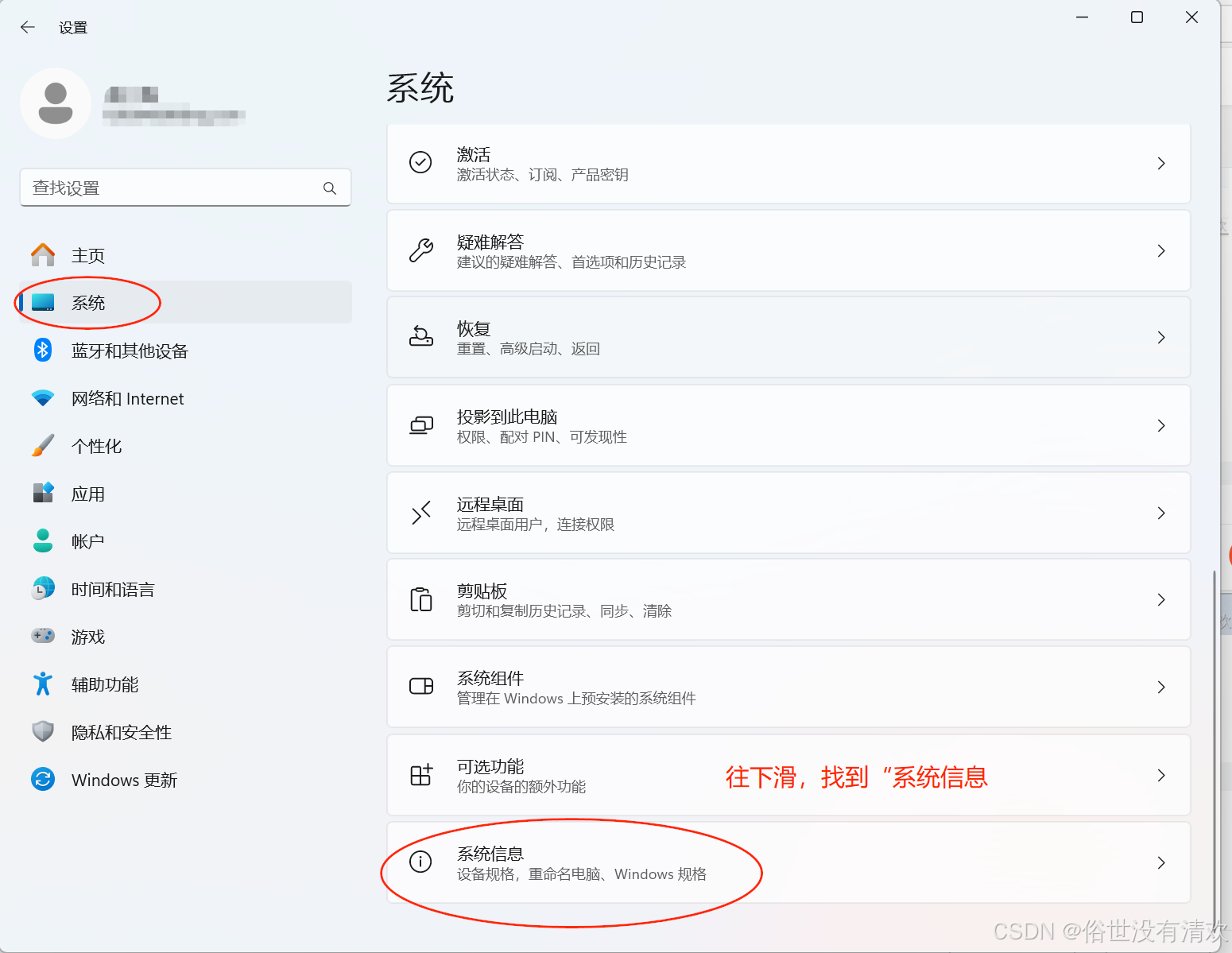Click the personalization paintbrush icon
The image size is (1232, 953).
(43, 446)
